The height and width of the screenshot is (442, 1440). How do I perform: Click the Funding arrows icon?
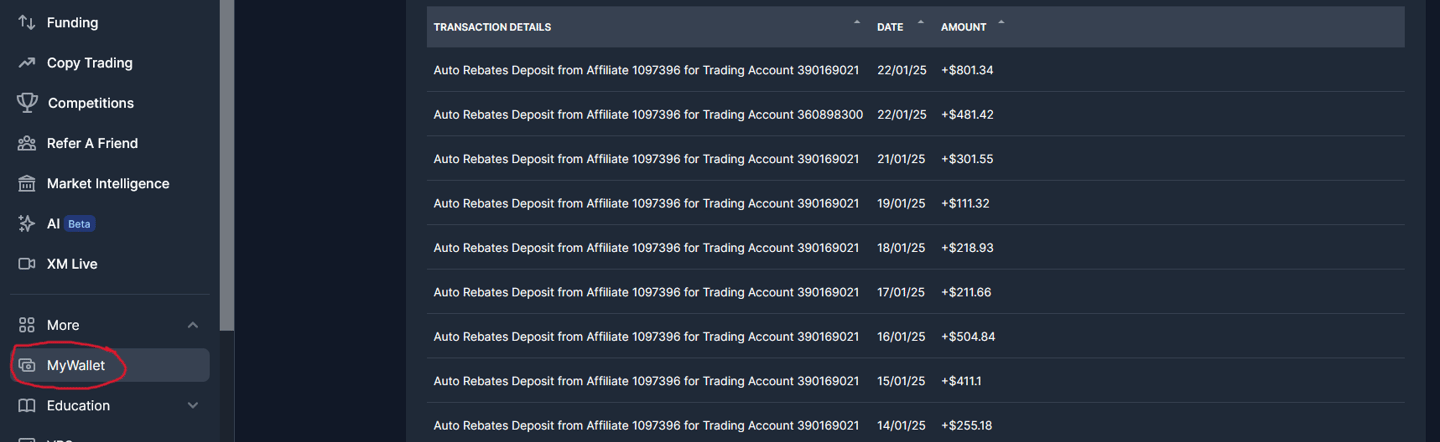27,22
